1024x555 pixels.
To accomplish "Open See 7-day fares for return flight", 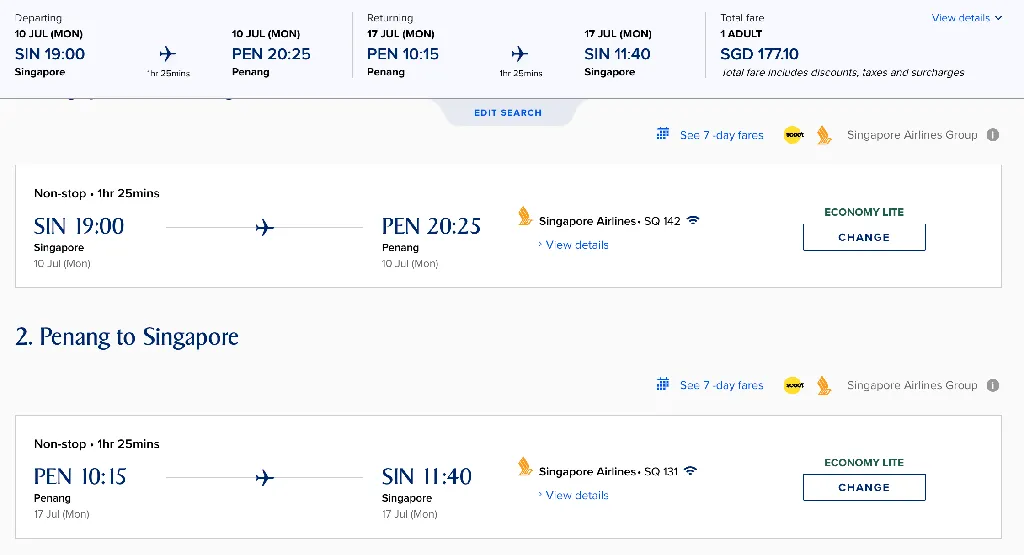I will (x=721, y=385).
